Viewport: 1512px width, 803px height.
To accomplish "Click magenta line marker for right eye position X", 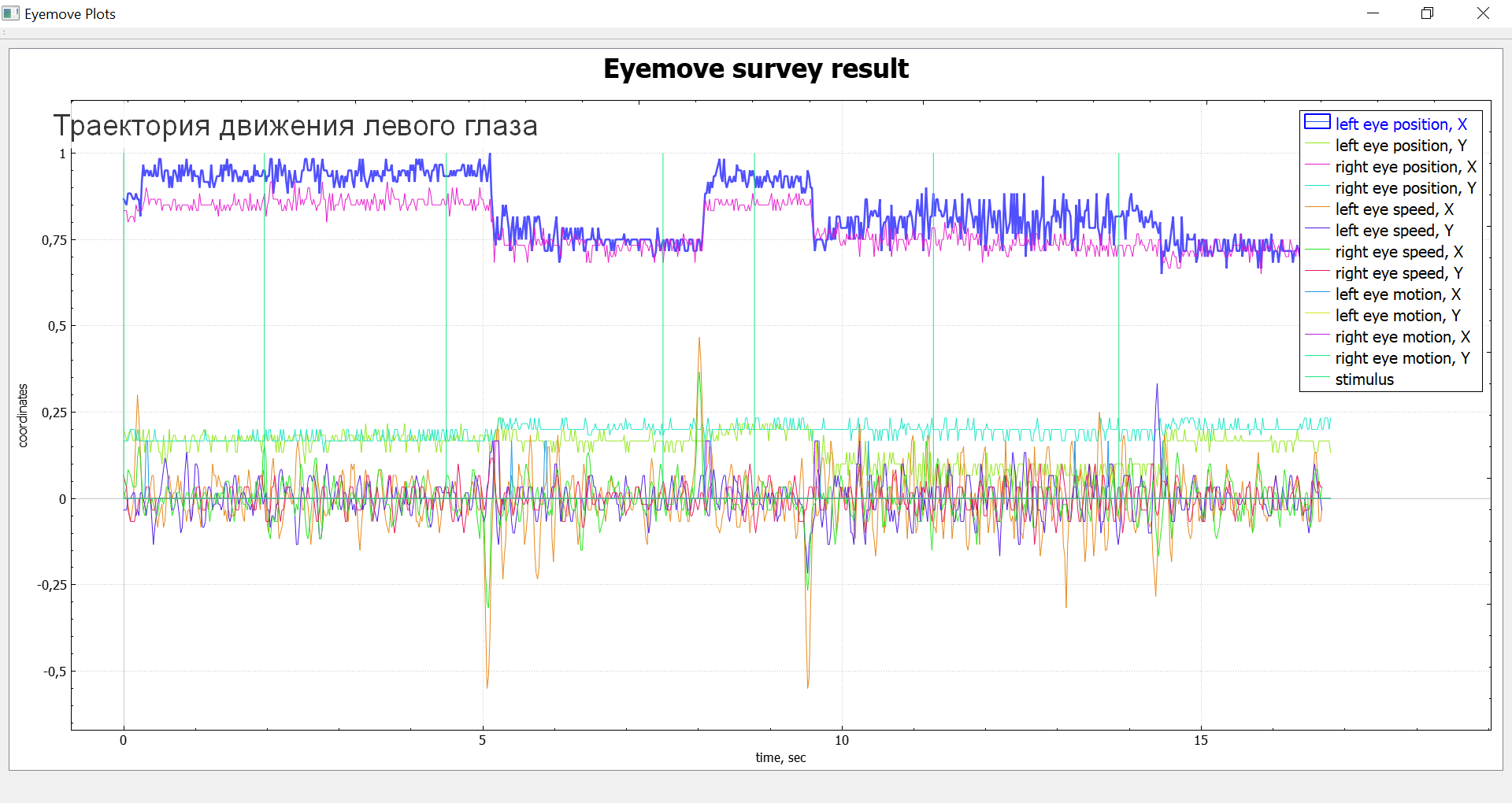I will 1317,165.
